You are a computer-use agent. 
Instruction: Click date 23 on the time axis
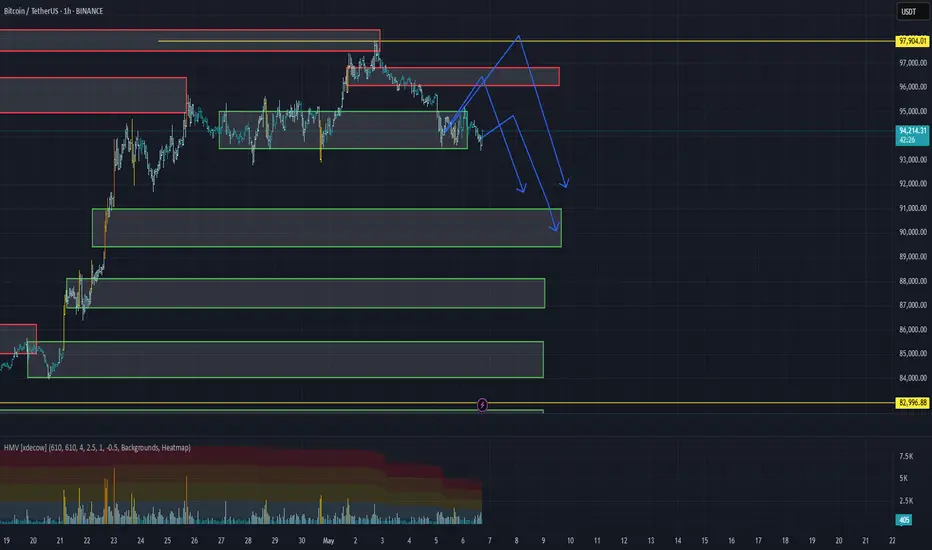click(x=114, y=540)
